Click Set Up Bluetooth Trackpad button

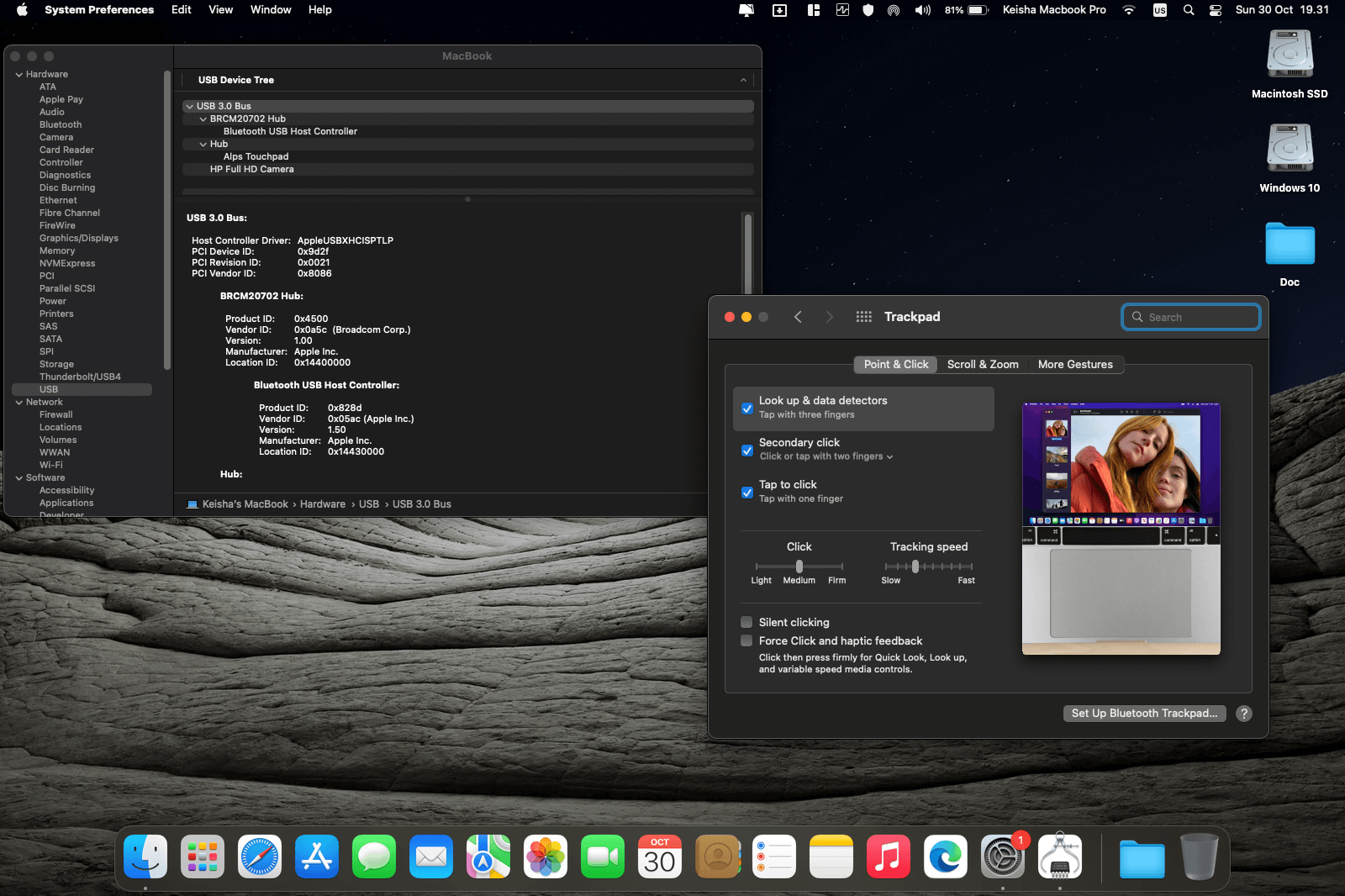1144,714
